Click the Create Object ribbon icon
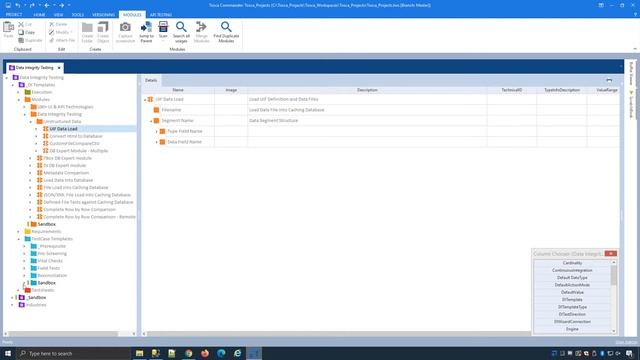 (103, 28)
